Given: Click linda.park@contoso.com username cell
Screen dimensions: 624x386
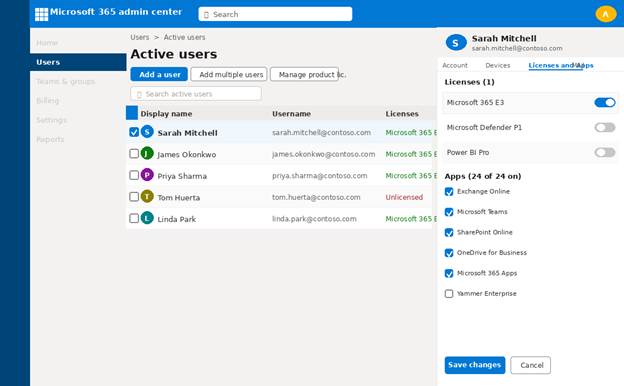Looking at the screenshot, I should (x=314, y=218).
